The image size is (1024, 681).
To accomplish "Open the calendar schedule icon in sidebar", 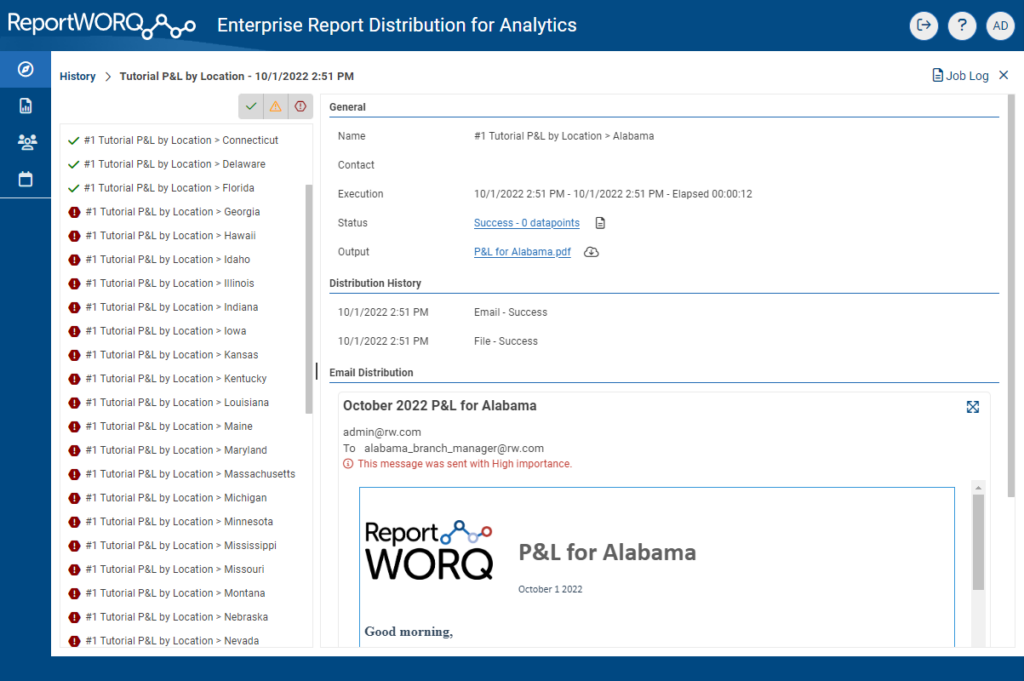I will 26,179.
